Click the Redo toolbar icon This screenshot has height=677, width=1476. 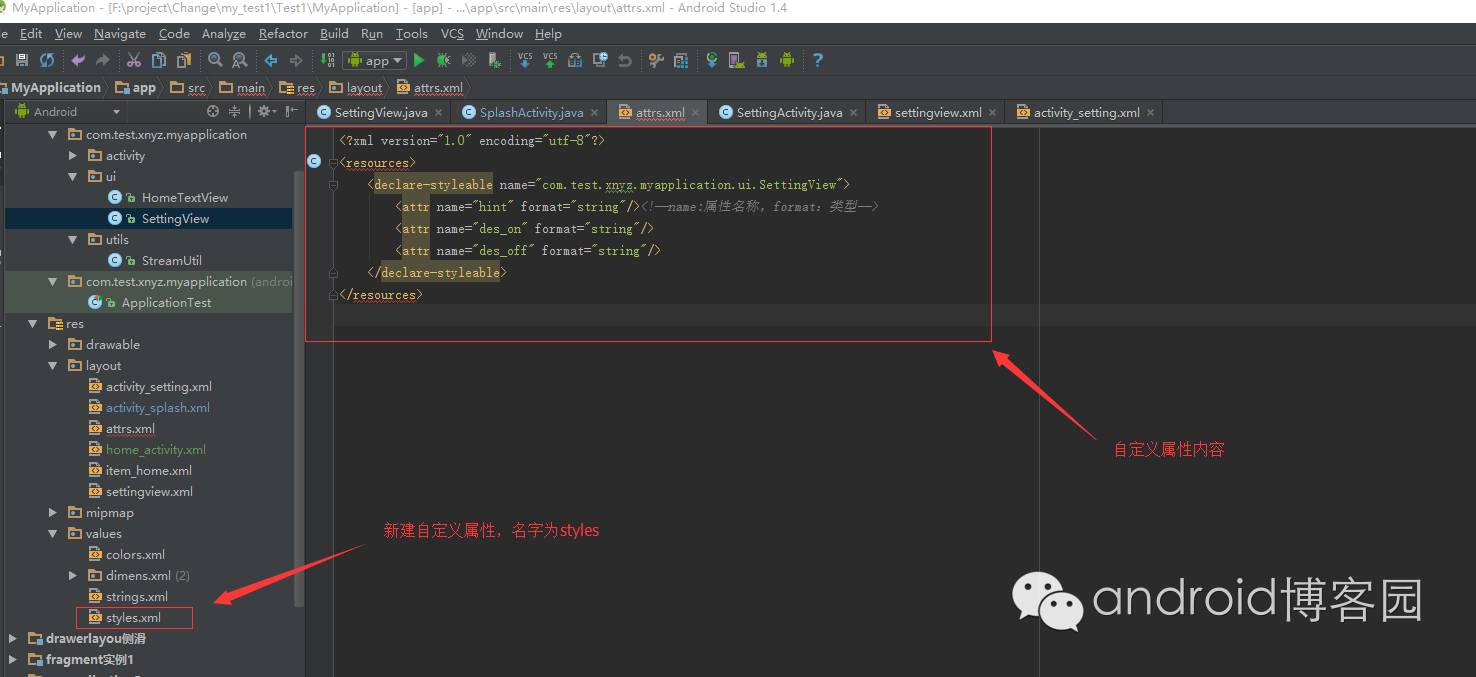pyautogui.click(x=102, y=60)
